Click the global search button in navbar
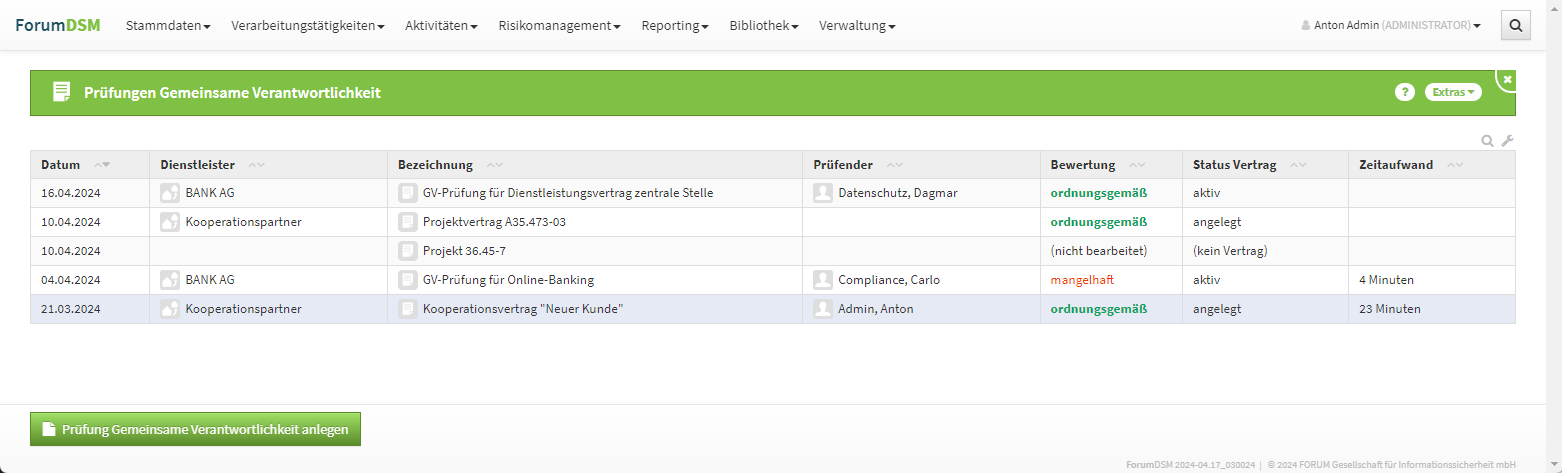 (1516, 25)
